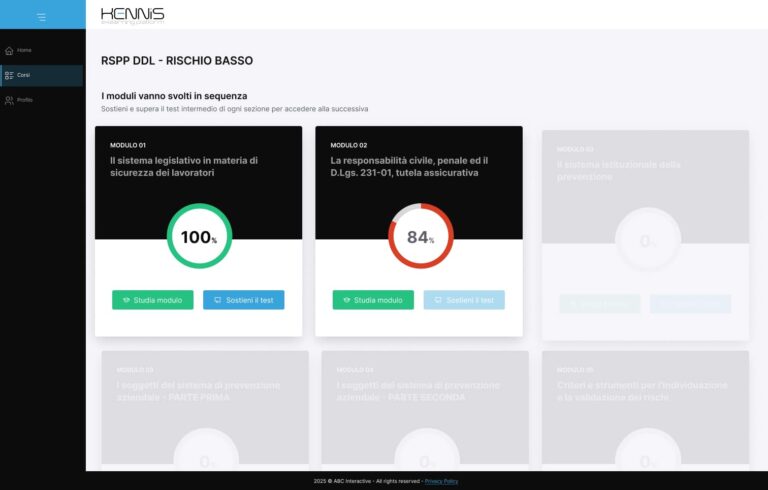Screen dimensions: 768x490
Task: Click the graduation cap icon in Modulo 01 Studia button
Action: (x=126, y=300)
